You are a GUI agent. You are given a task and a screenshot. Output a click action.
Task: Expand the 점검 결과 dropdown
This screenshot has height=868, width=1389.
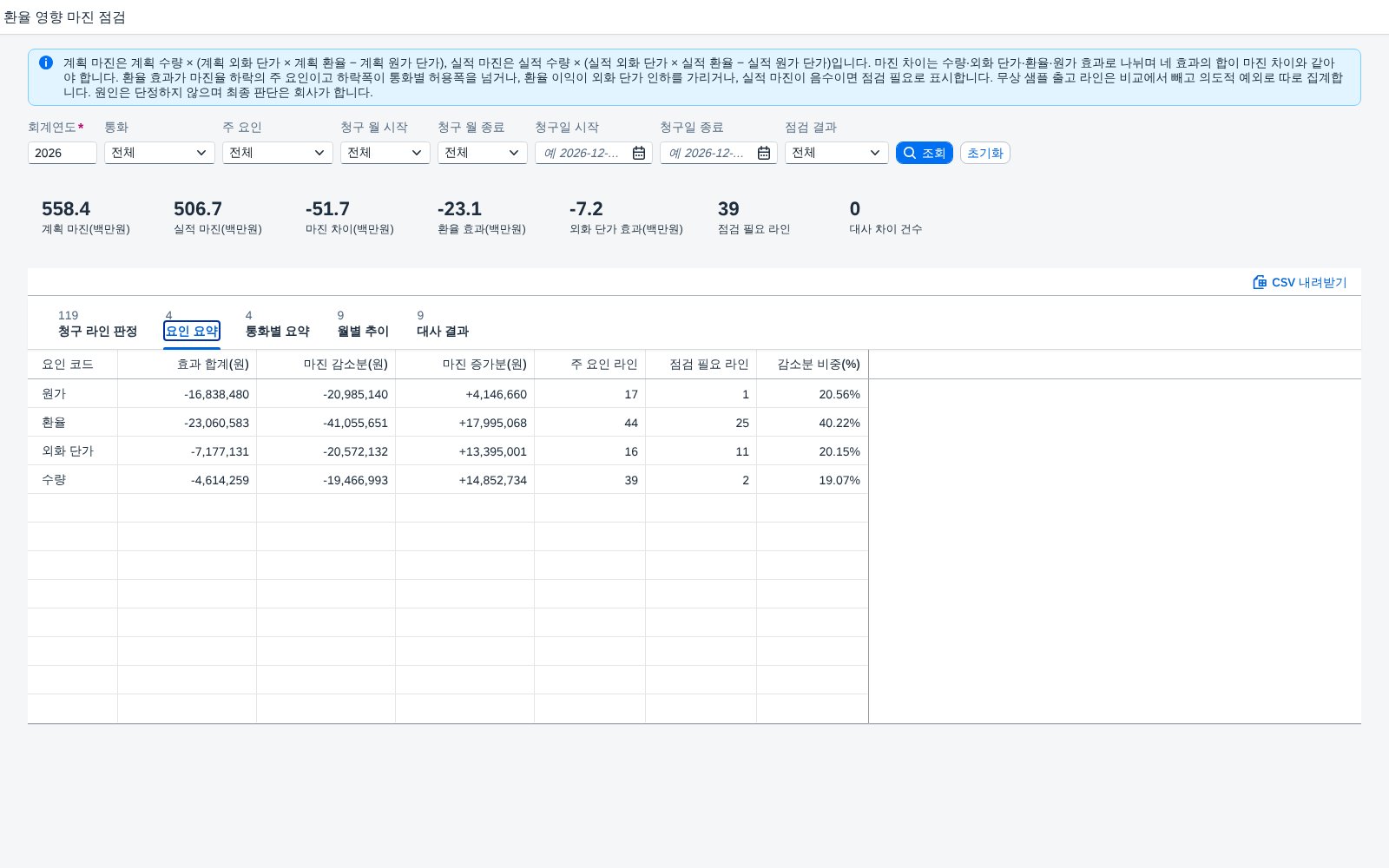point(837,153)
